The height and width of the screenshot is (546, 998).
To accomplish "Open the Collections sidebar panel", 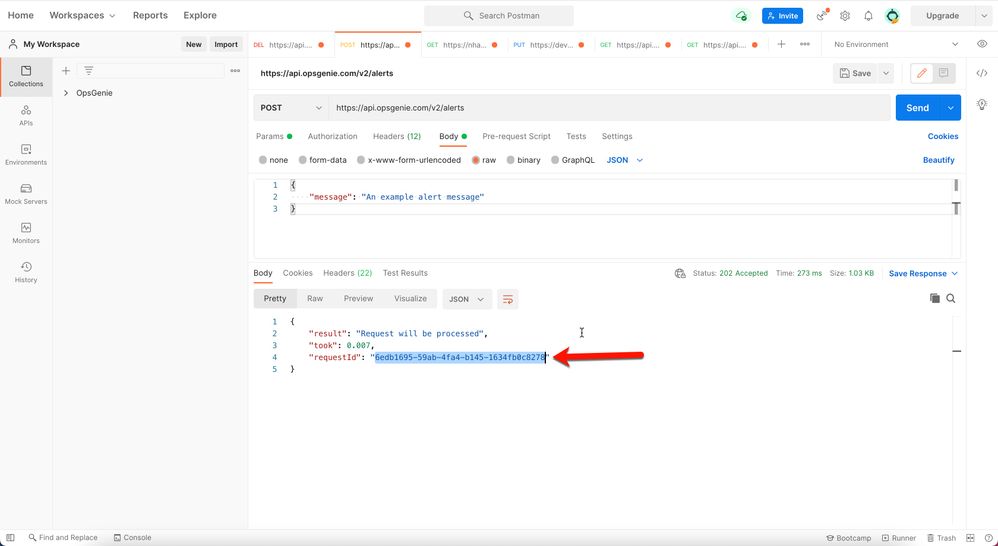I will [x=26, y=76].
